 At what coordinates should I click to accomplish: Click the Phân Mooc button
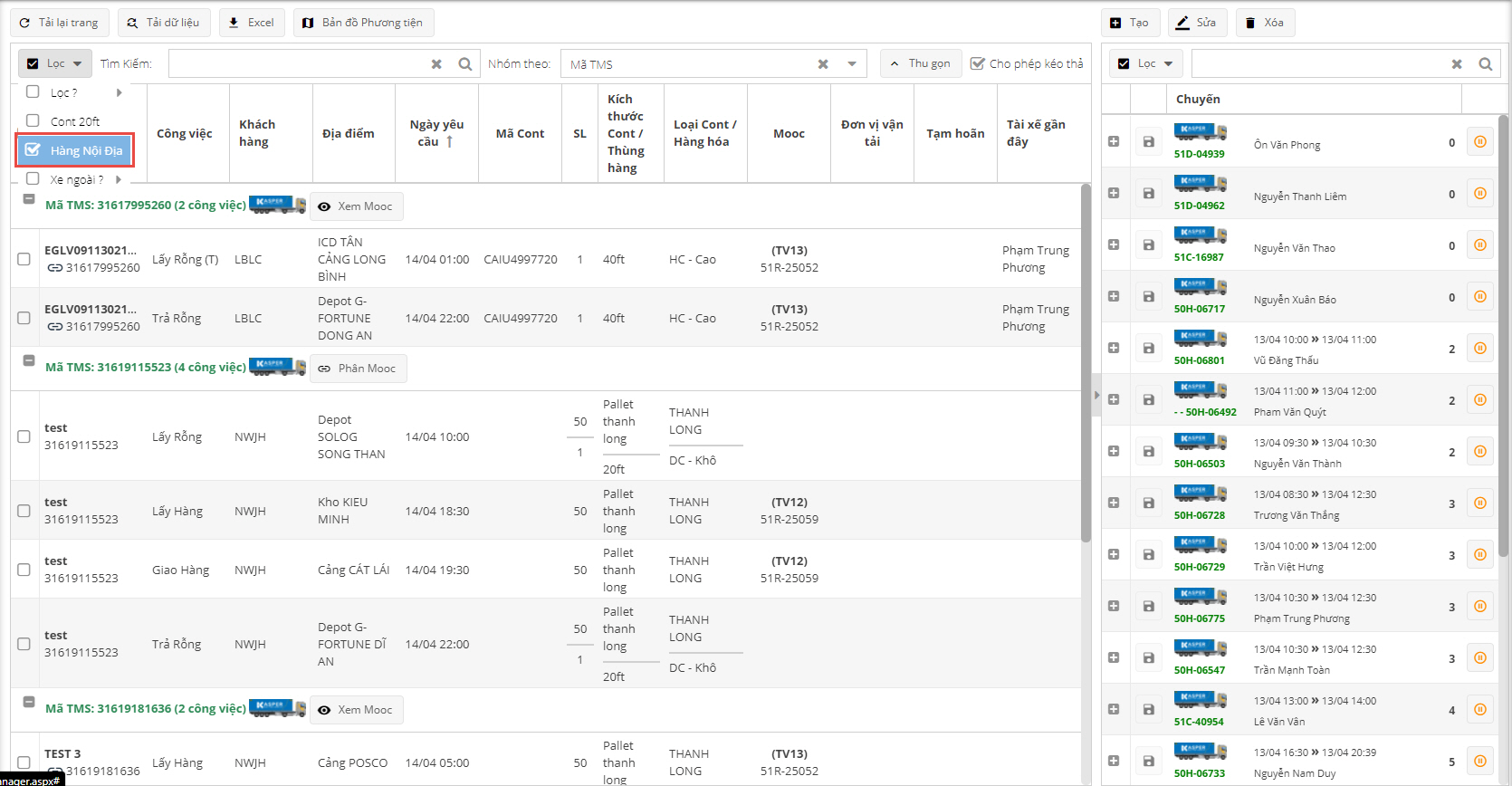[x=358, y=369]
